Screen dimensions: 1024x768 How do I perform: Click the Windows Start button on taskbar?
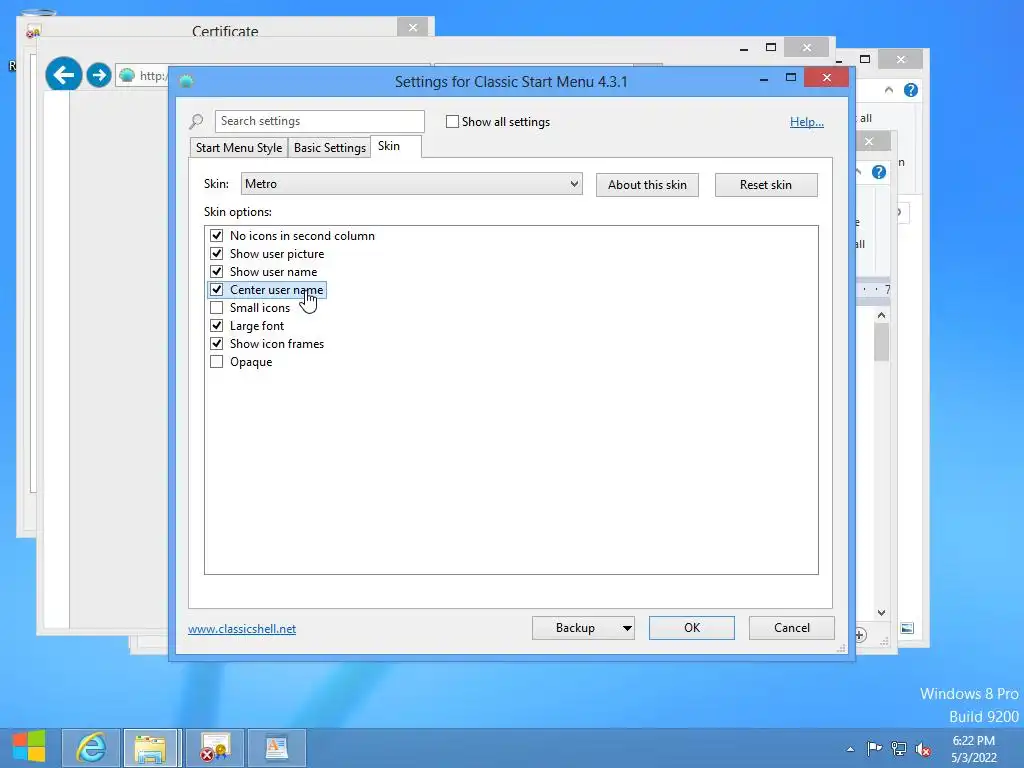(x=29, y=747)
